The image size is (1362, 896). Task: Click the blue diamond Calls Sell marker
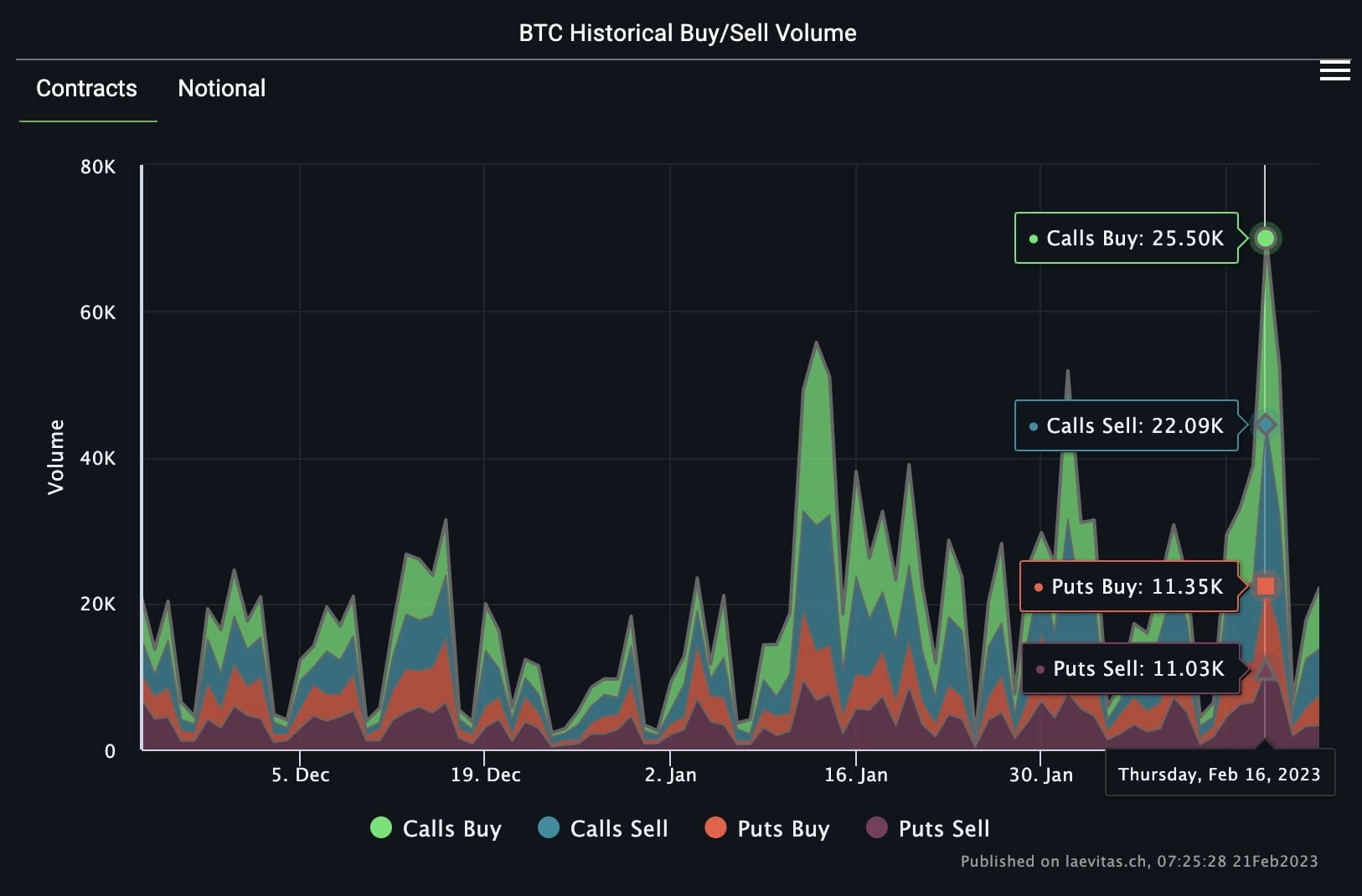point(1265,425)
